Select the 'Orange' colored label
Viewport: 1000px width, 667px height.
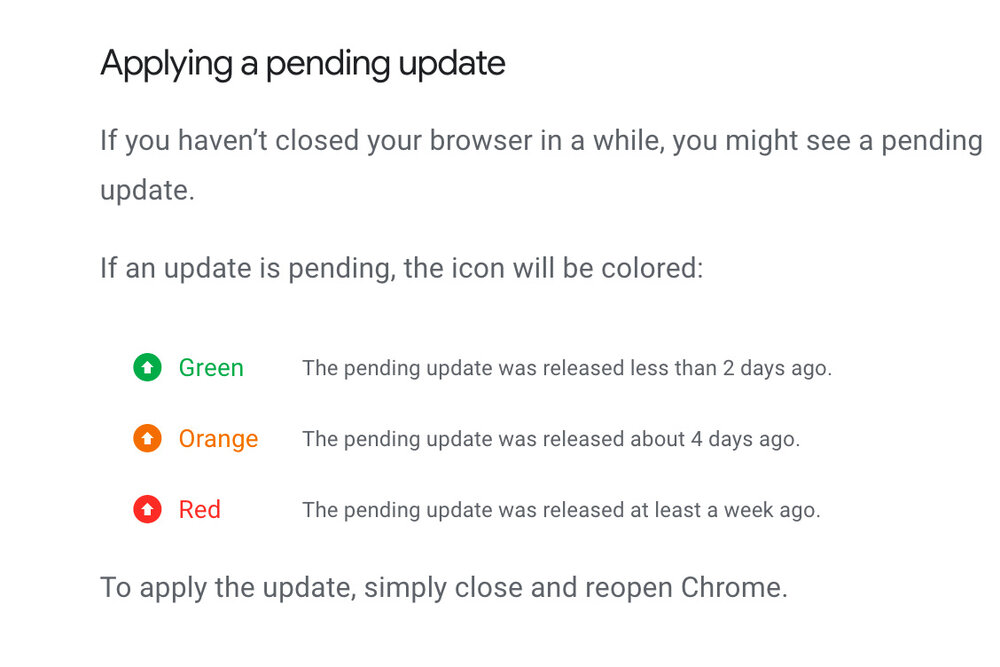click(218, 439)
